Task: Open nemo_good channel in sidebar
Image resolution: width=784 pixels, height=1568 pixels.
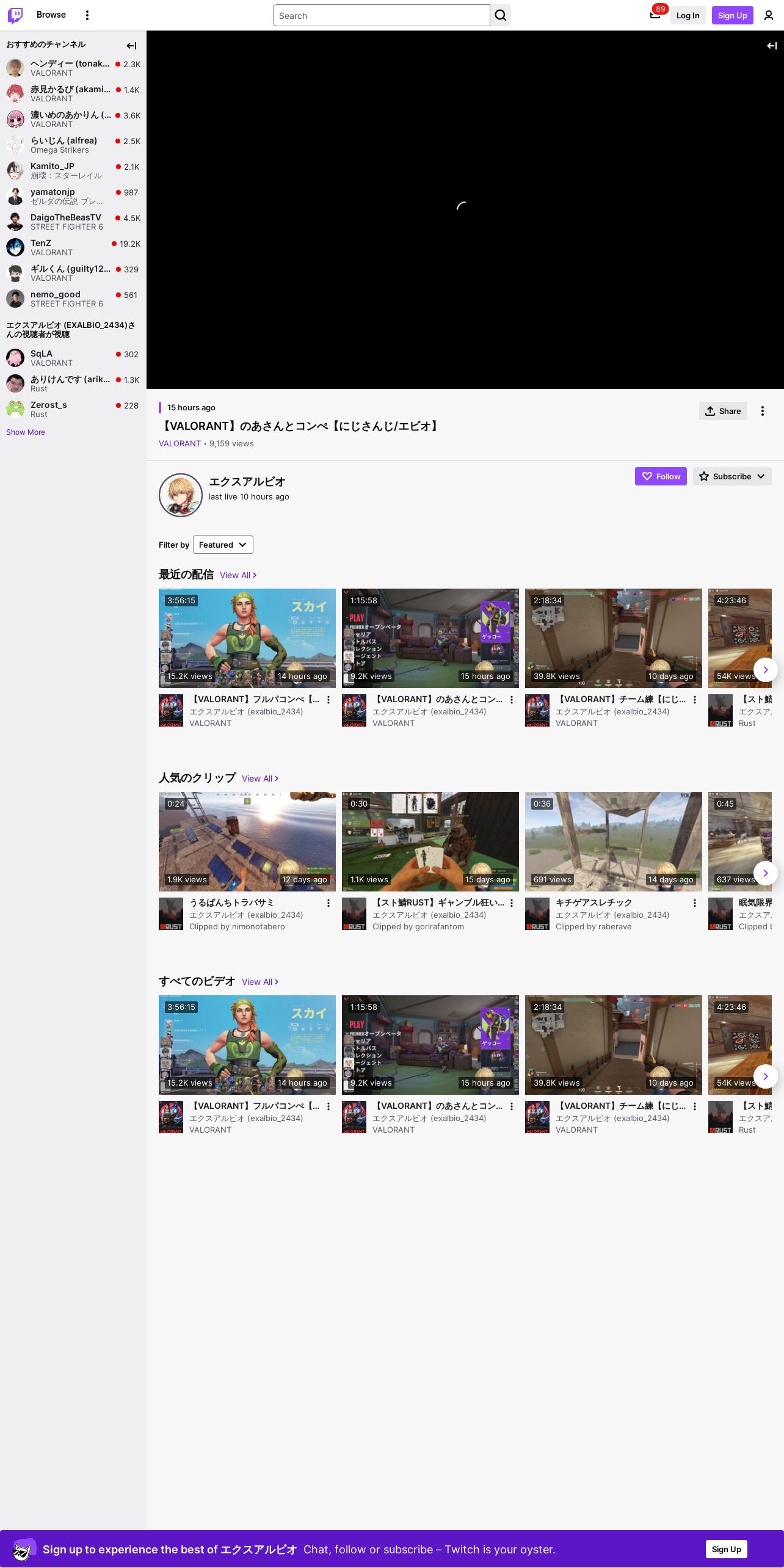Action: coord(73,299)
